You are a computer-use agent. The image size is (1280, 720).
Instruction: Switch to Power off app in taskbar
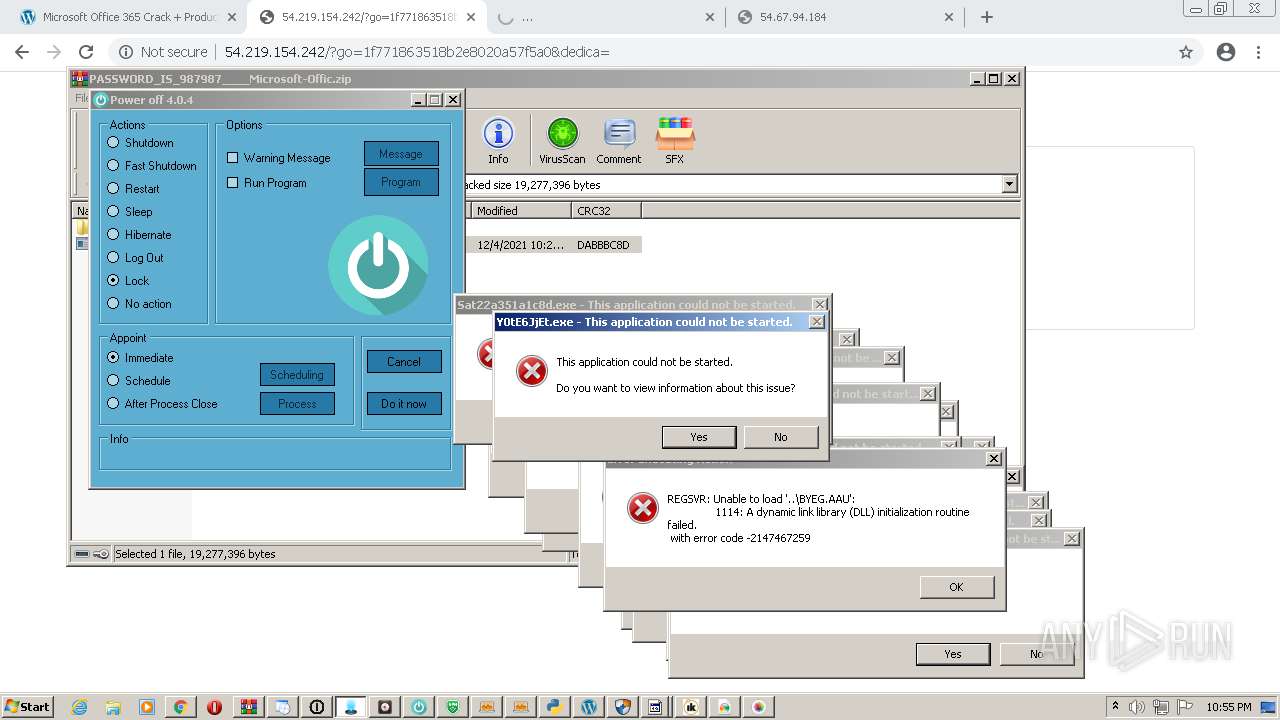pos(418,707)
